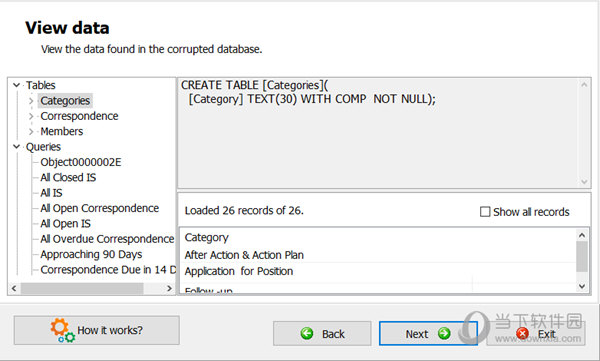This screenshot has width=600, height=361.
Task: Click the red X icon on Exit button
Action: click(522, 333)
